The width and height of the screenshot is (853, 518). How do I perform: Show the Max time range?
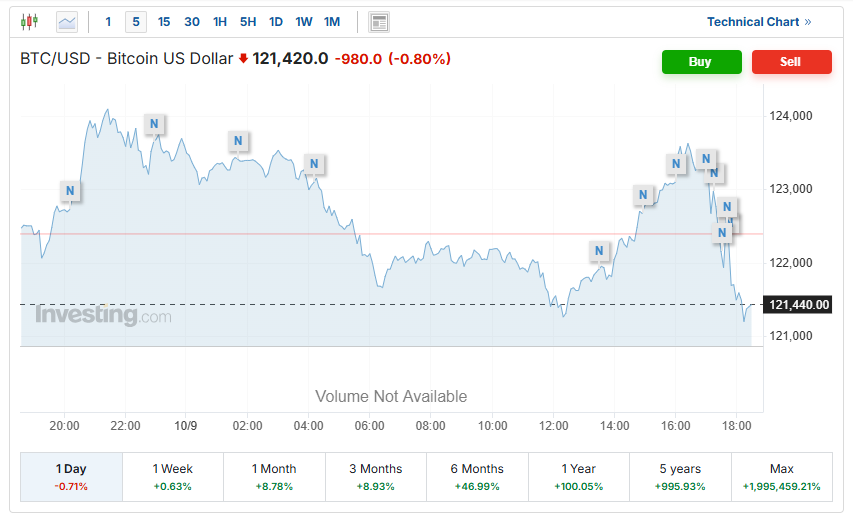tap(781, 476)
